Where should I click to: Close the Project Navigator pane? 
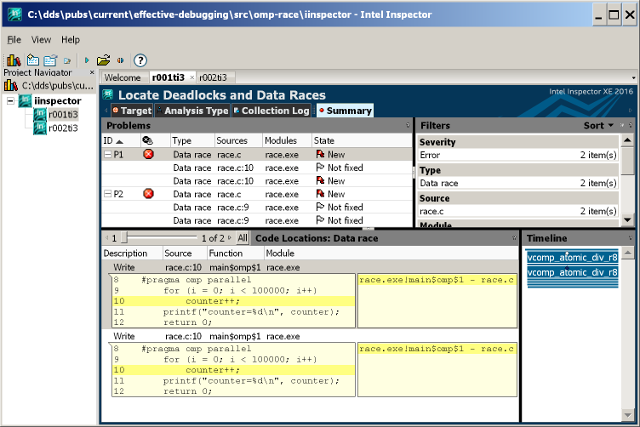(92, 72)
